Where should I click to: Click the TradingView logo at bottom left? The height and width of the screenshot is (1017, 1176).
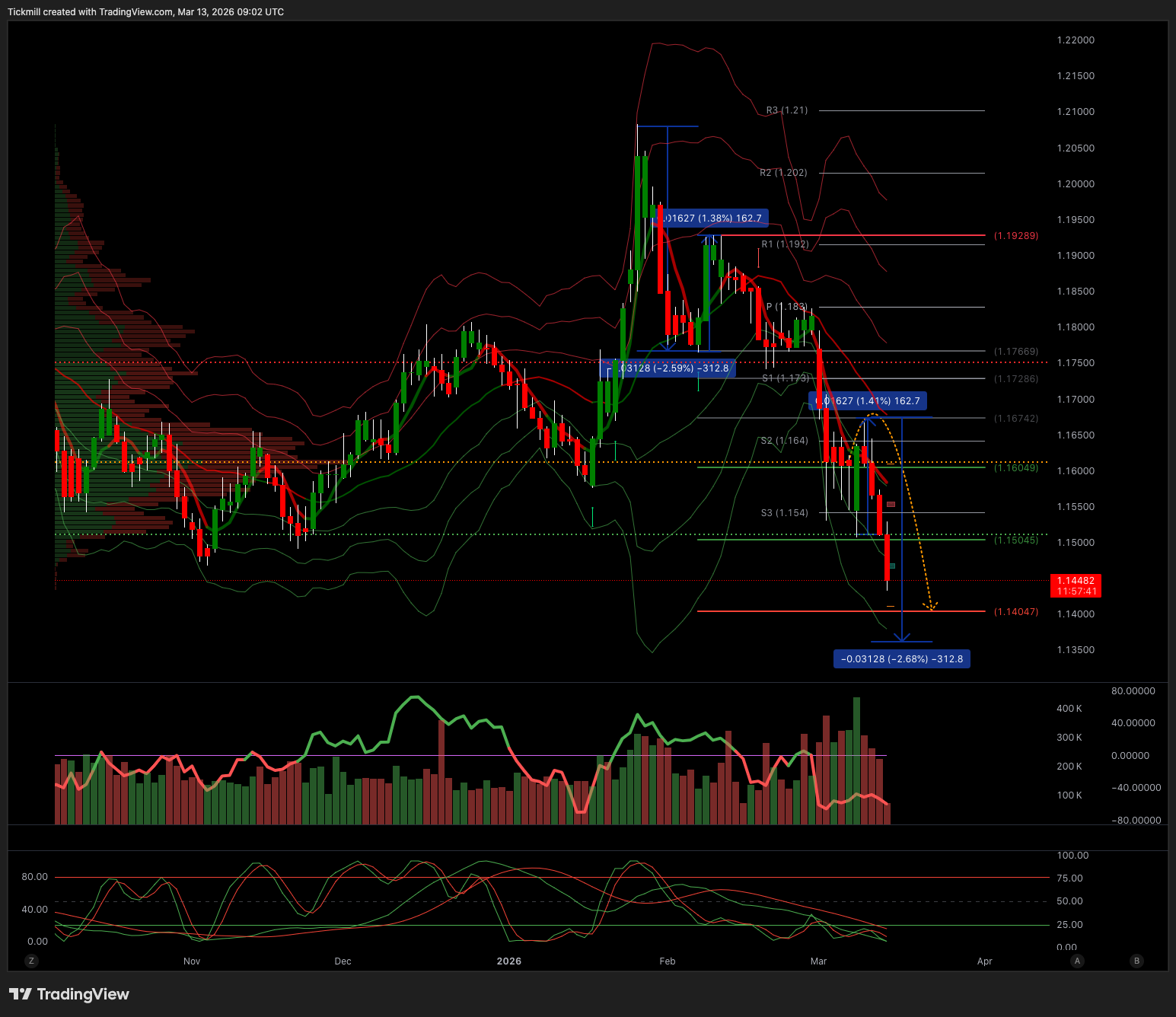pos(69,994)
